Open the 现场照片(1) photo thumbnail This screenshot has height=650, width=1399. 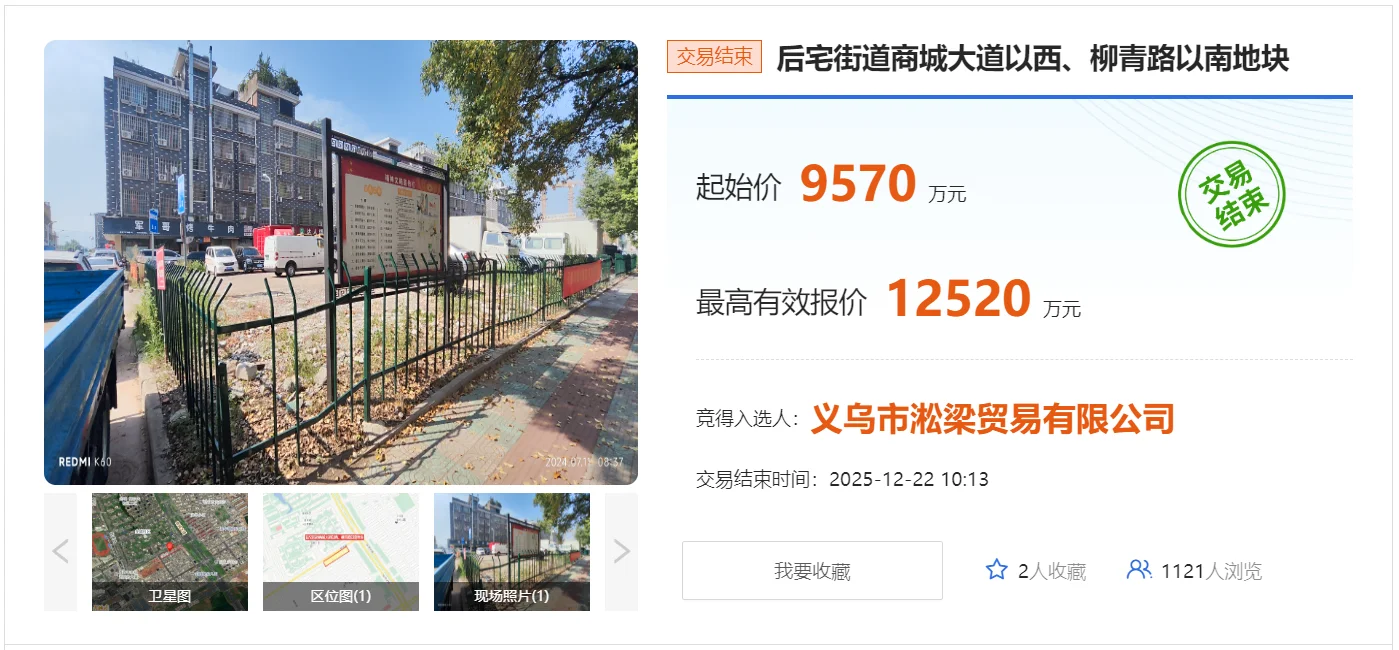512,551
